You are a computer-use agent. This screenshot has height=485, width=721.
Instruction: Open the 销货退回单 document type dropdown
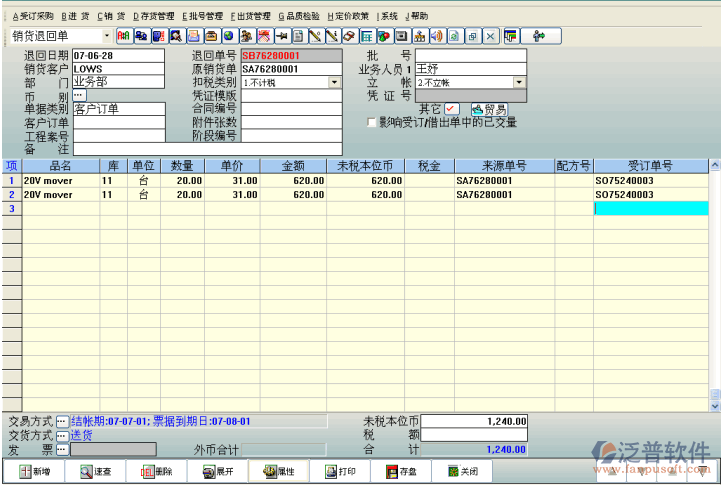[106, 36]
